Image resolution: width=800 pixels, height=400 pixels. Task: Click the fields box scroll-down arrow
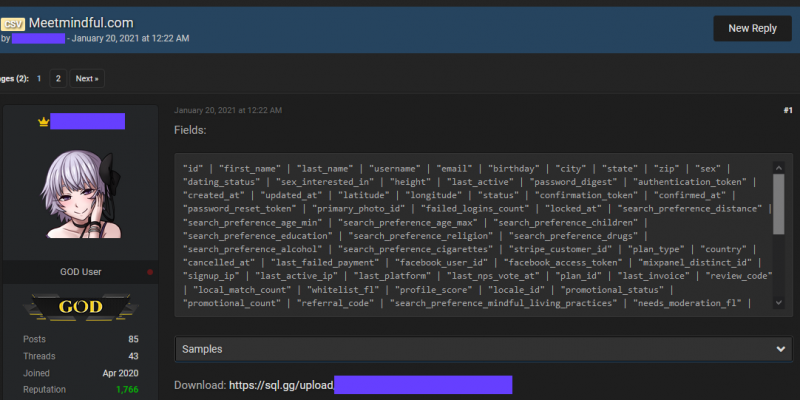[779, 303]
